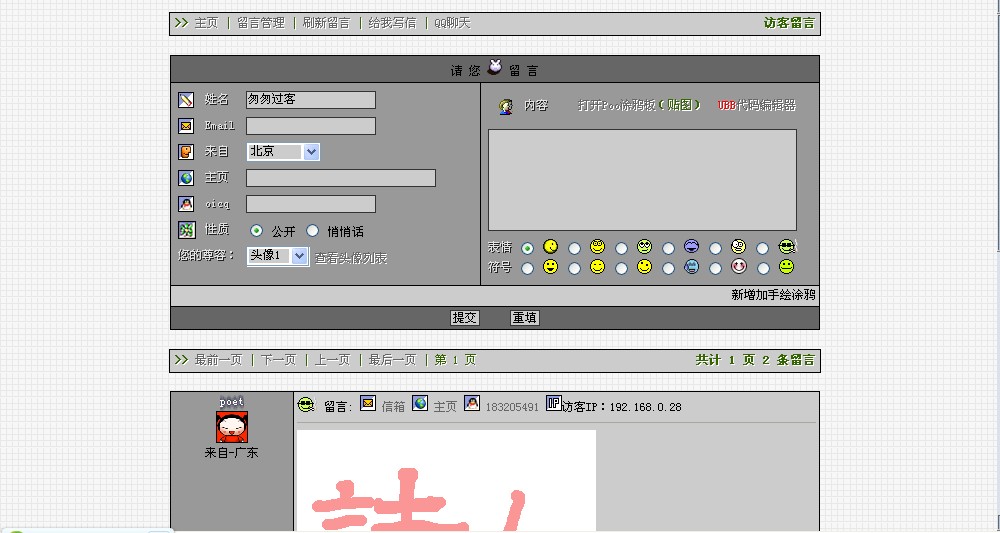The height and width of the screenshot is (533, 1000).
Task: Click the 第 1 页 page indicator
Action: 455,360
